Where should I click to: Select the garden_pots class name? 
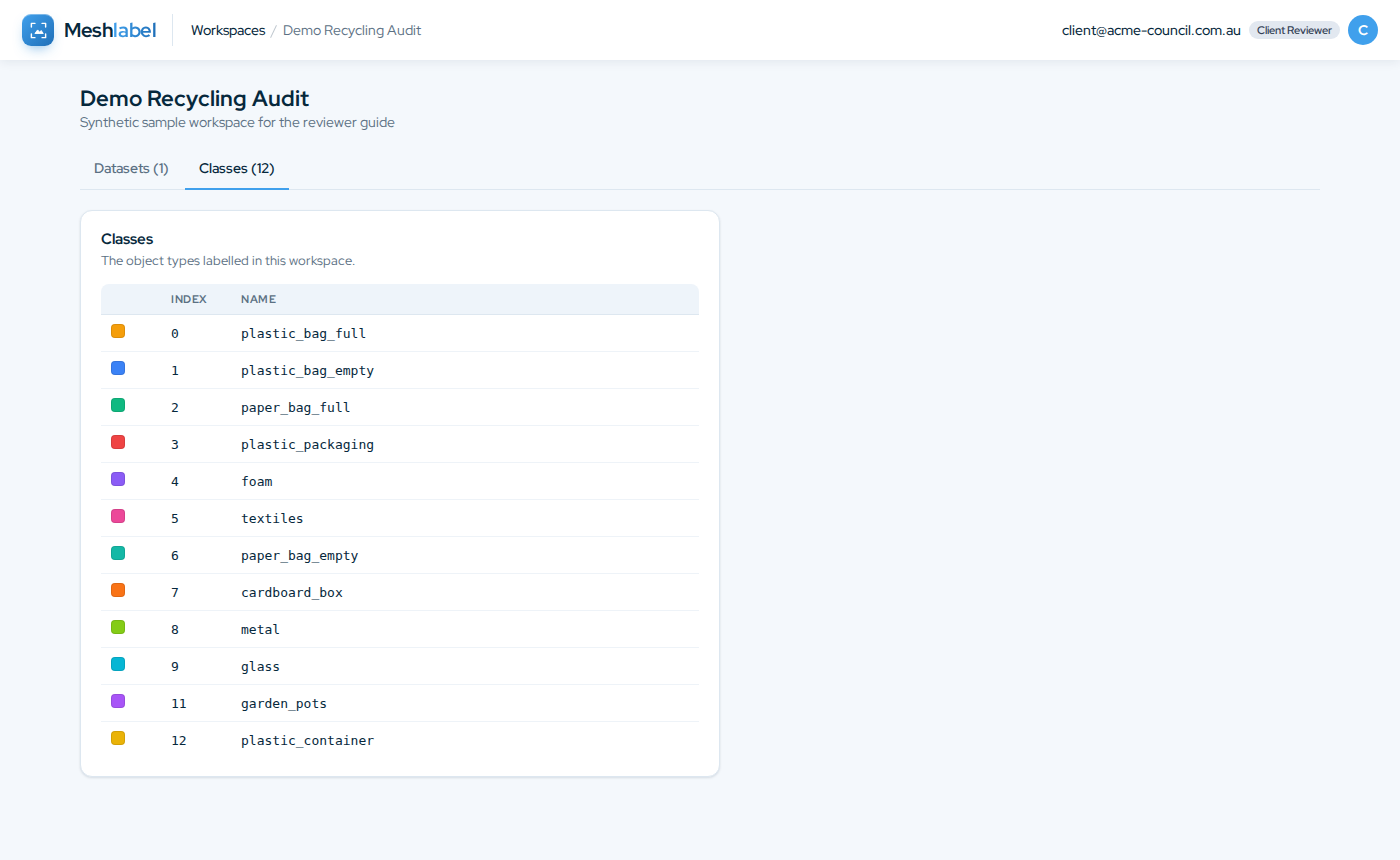[x=284, y=703]
